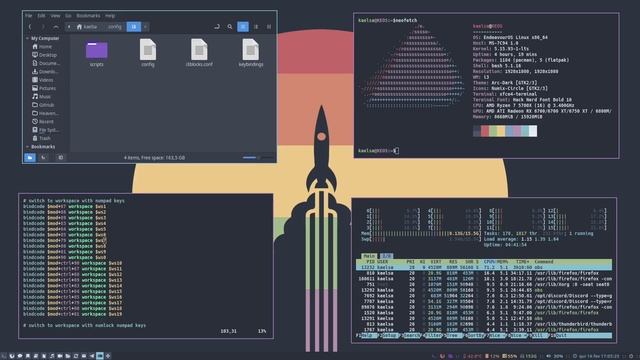
Task: Open Recent in the sidebar
Action: click(x=43, y=122)
